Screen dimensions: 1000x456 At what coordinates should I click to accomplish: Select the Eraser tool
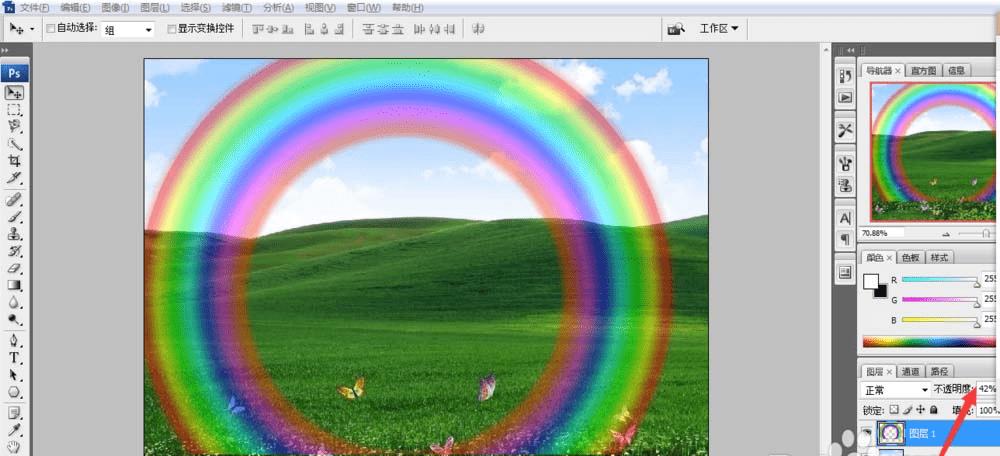tap(15, 268)
